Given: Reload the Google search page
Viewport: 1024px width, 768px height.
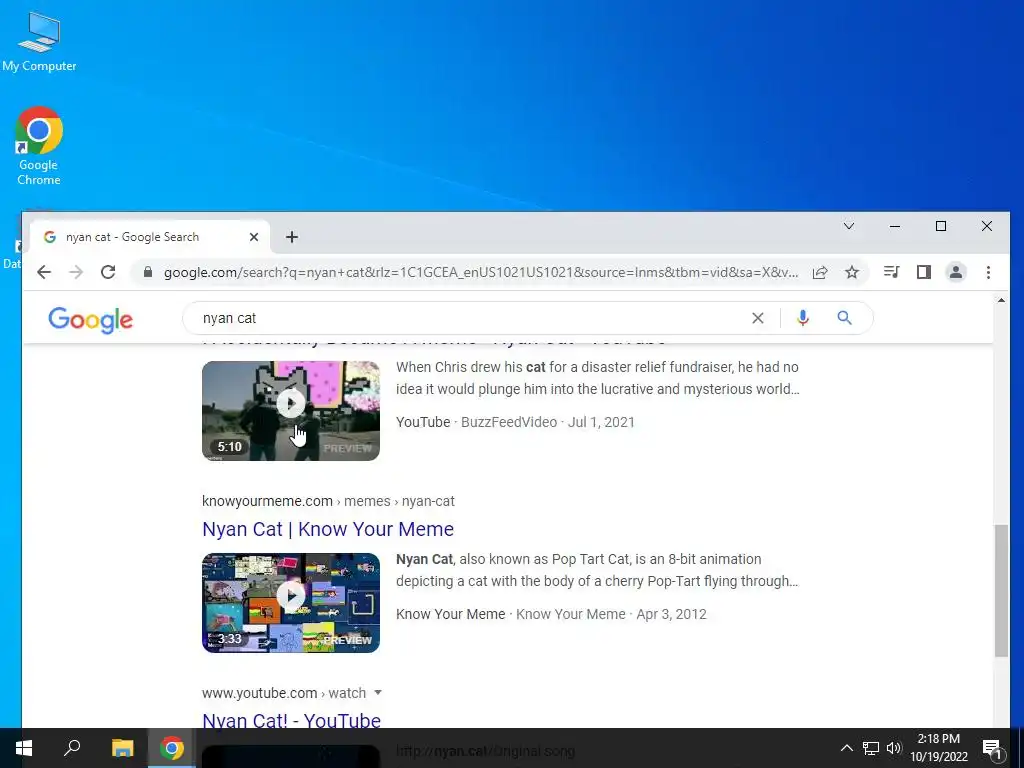Looking at the screenshot, I should click(108, 272).
